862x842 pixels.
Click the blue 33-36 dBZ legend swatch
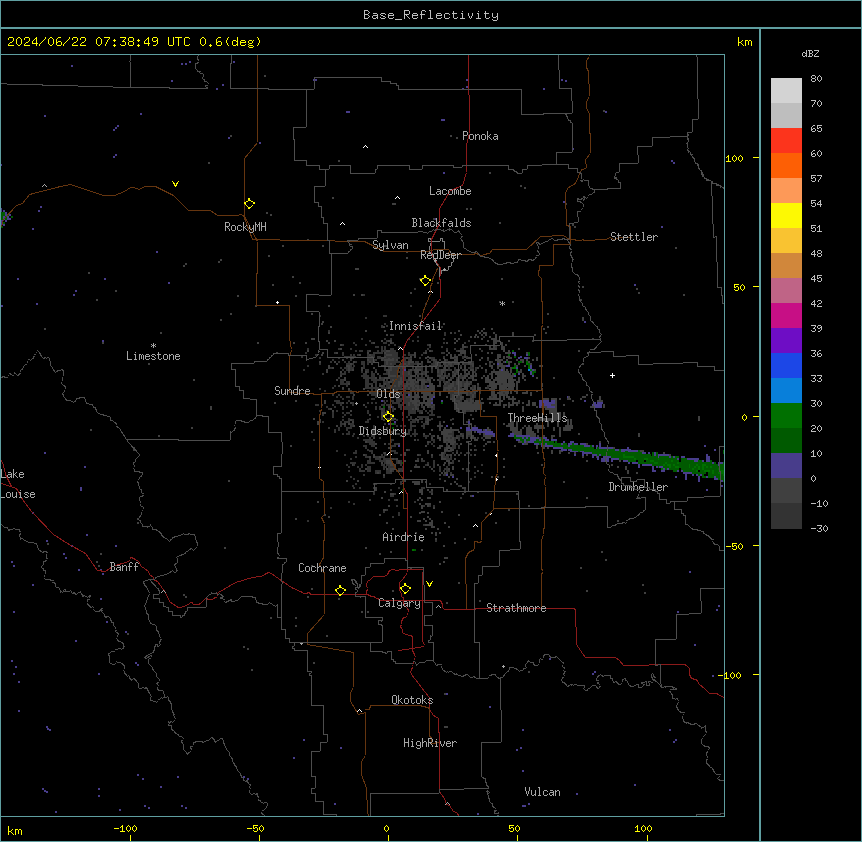point(786,365)
